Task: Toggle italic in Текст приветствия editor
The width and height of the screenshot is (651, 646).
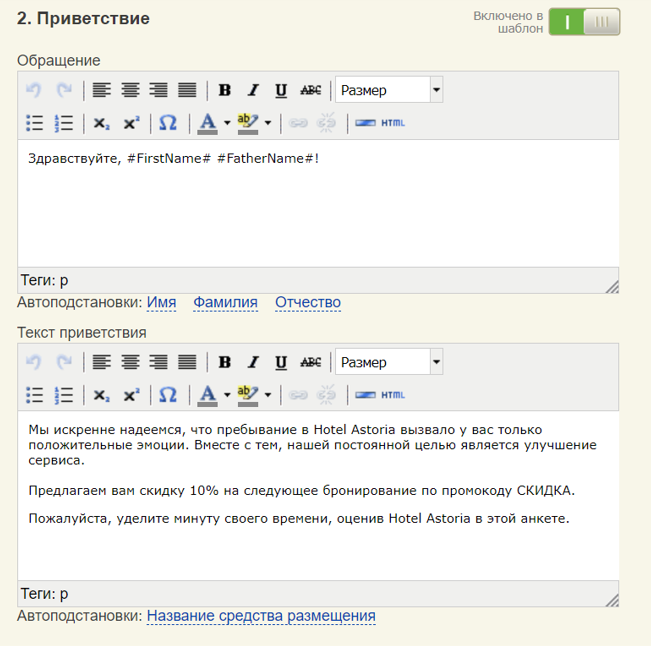Action: pyautogui.click(x=253, y=362)
